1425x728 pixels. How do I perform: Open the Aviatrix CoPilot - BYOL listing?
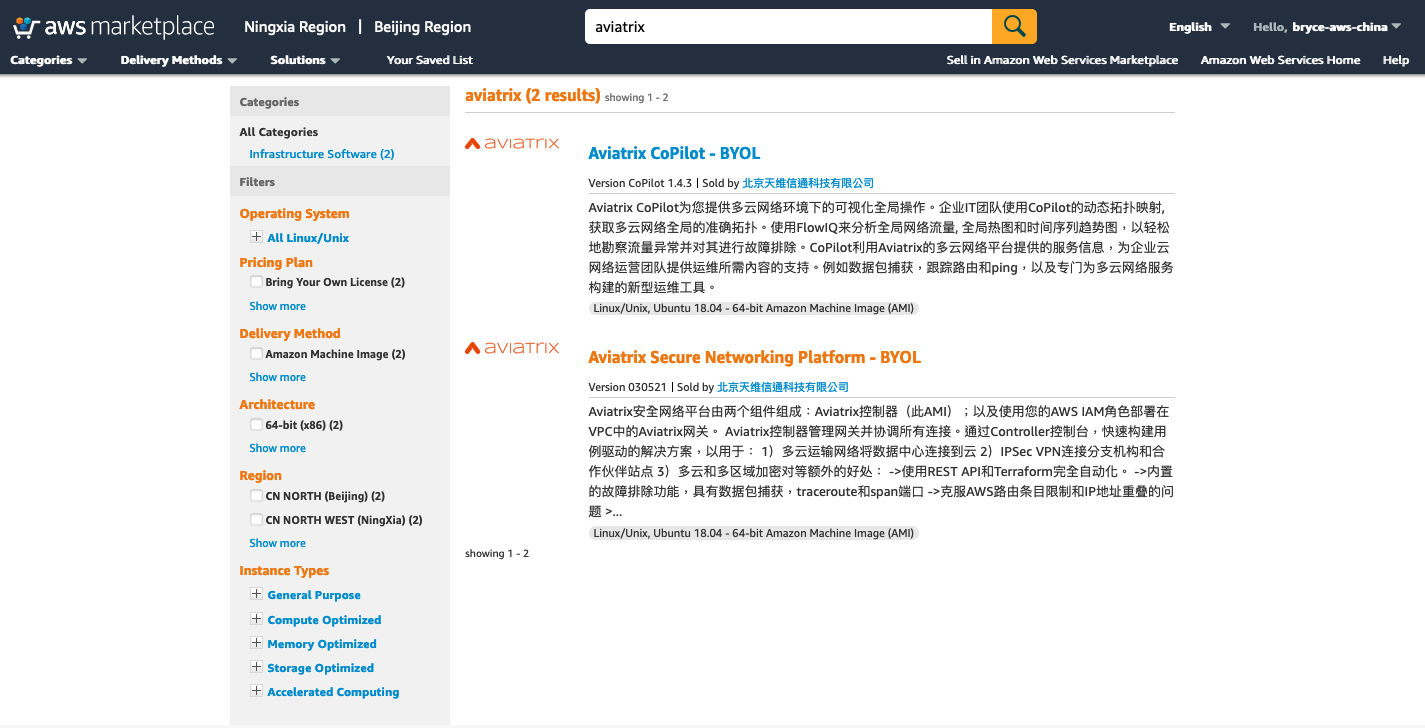pyautogui.click(x=675, y=152)
